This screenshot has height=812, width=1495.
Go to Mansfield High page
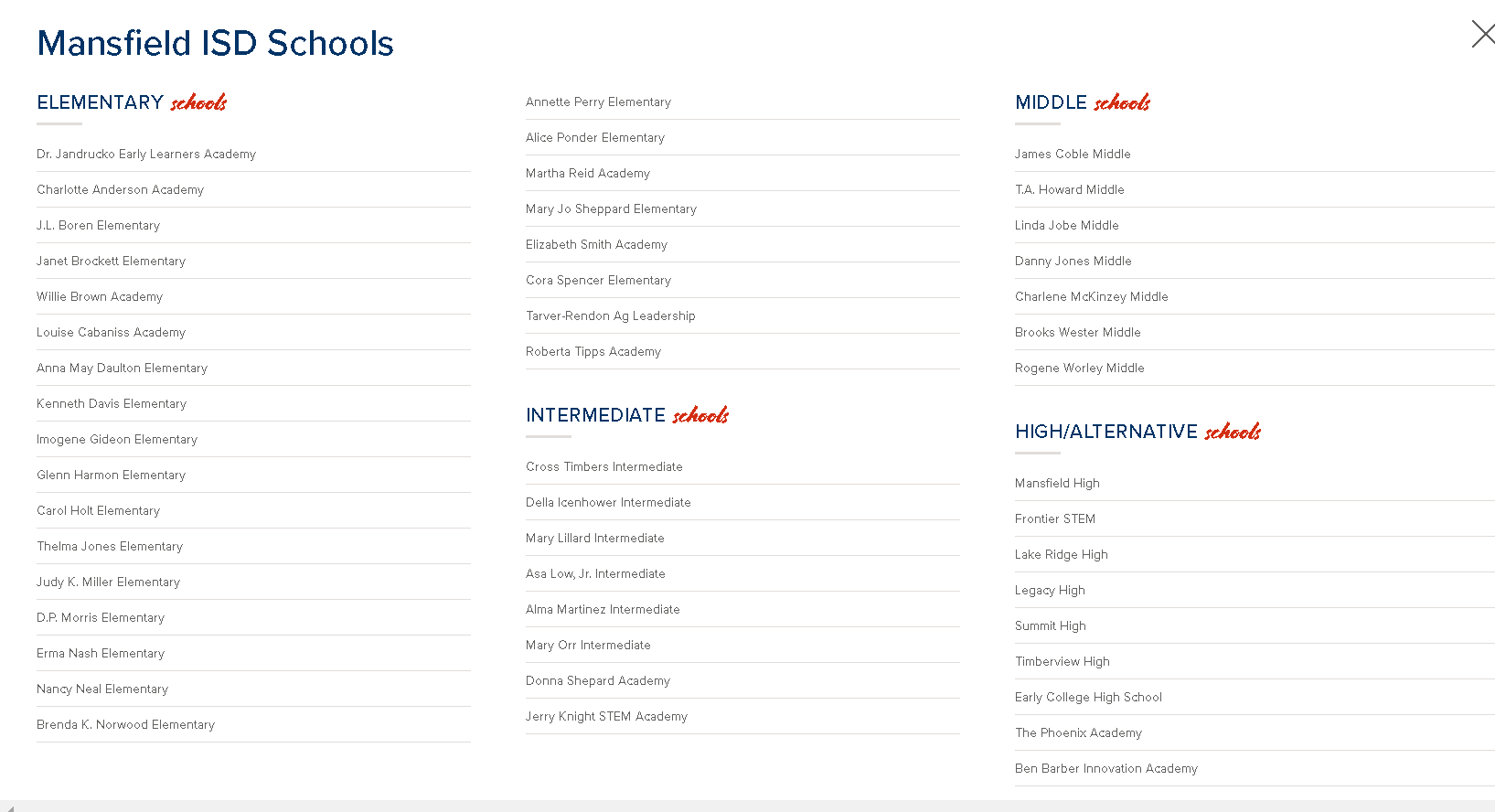pyautogui.click(x=1057, y=484)
